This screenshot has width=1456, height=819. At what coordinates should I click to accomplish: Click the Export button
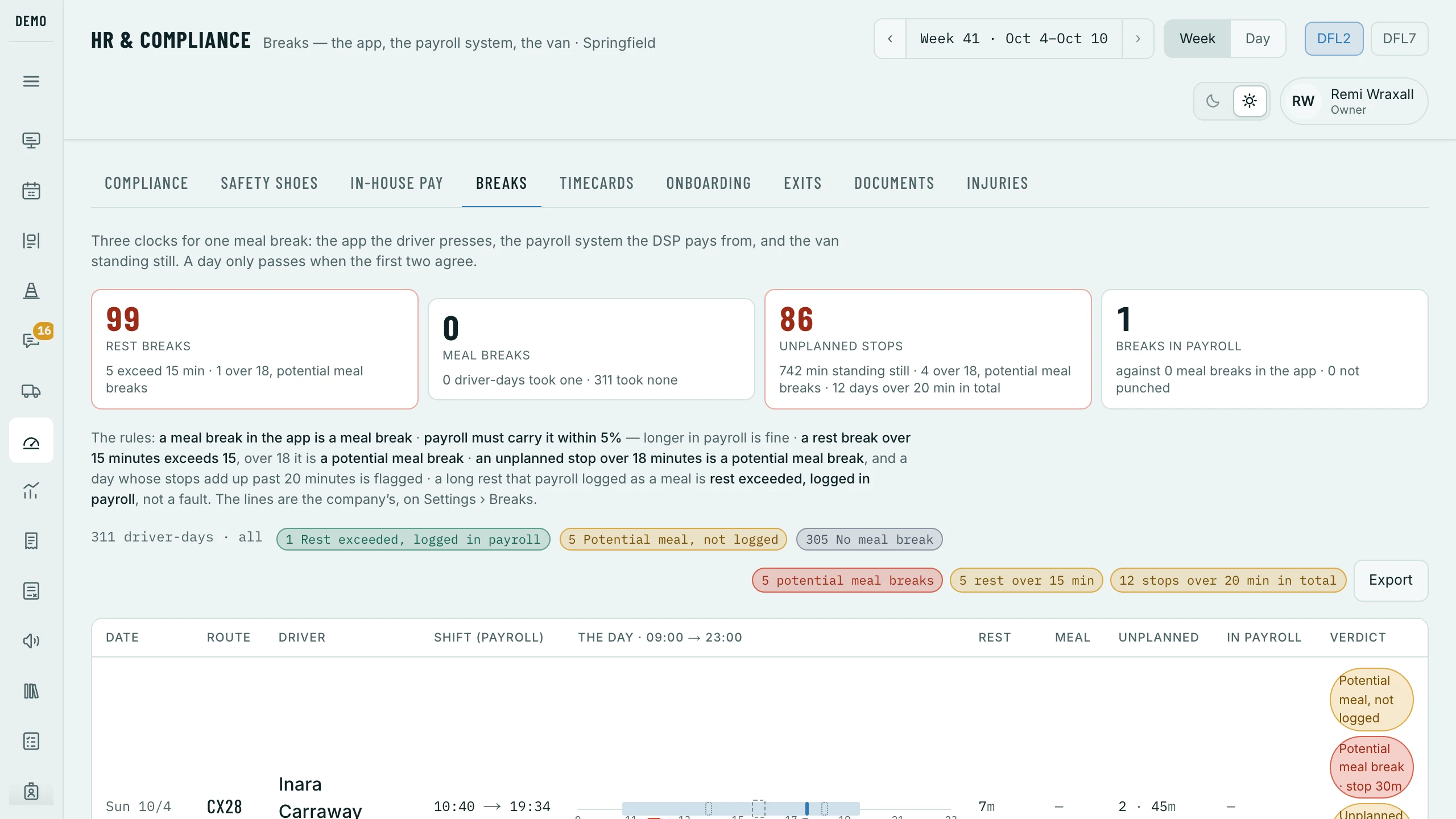[1391, 580]
